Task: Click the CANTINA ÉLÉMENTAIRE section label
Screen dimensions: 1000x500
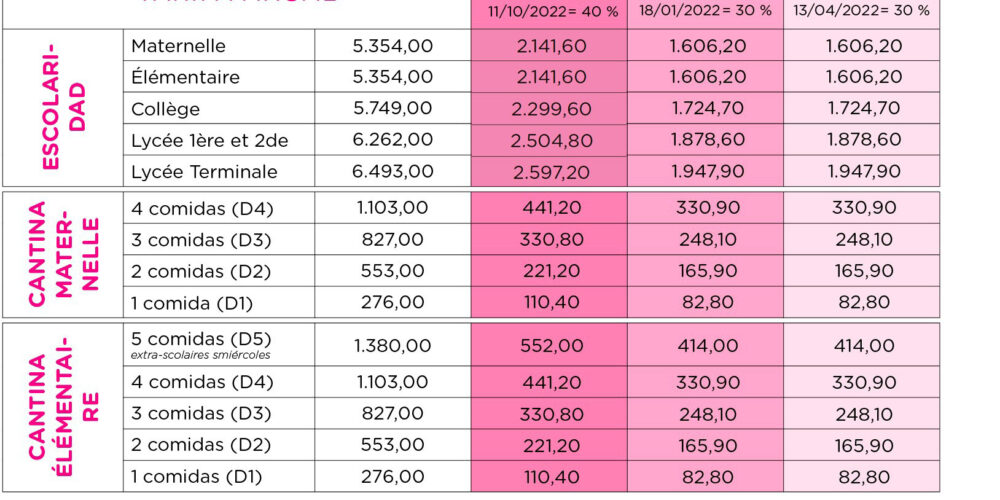Action: (x=63, y=407)
